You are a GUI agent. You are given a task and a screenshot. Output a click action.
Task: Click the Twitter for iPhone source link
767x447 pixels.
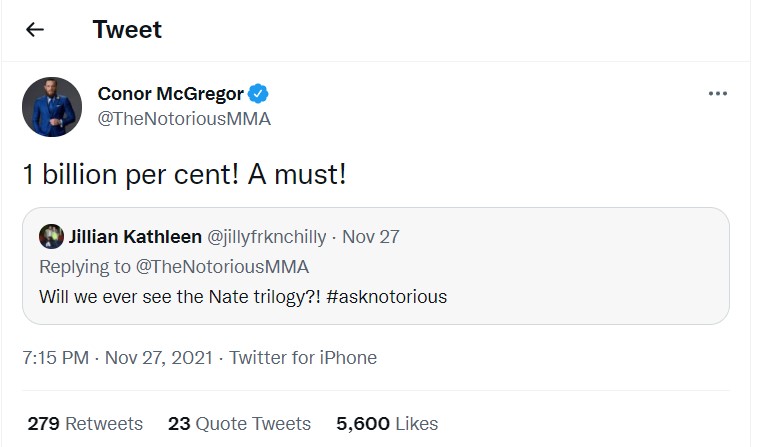[x=303, y=357]
